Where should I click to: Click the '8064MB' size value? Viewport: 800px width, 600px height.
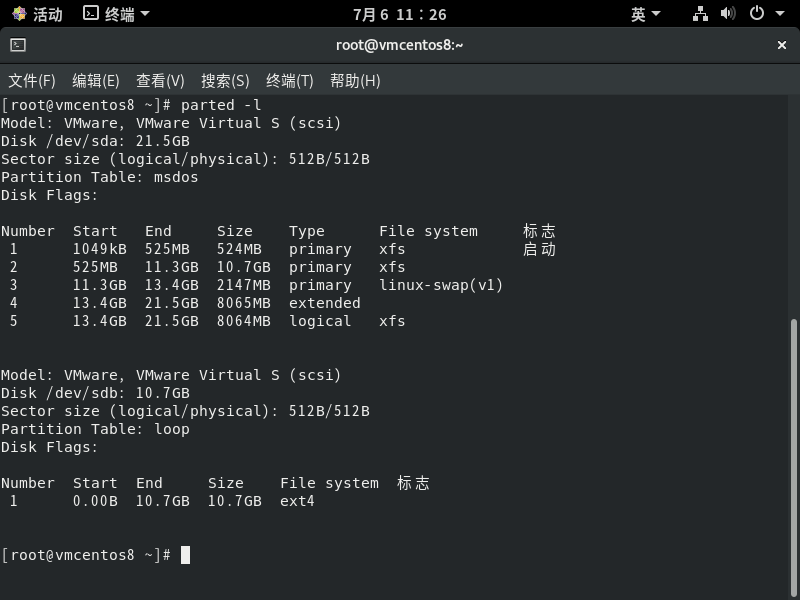(x=244, y=321)
